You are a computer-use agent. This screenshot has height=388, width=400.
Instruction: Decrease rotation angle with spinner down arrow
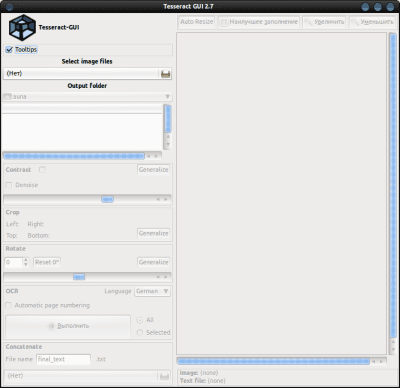26,265
